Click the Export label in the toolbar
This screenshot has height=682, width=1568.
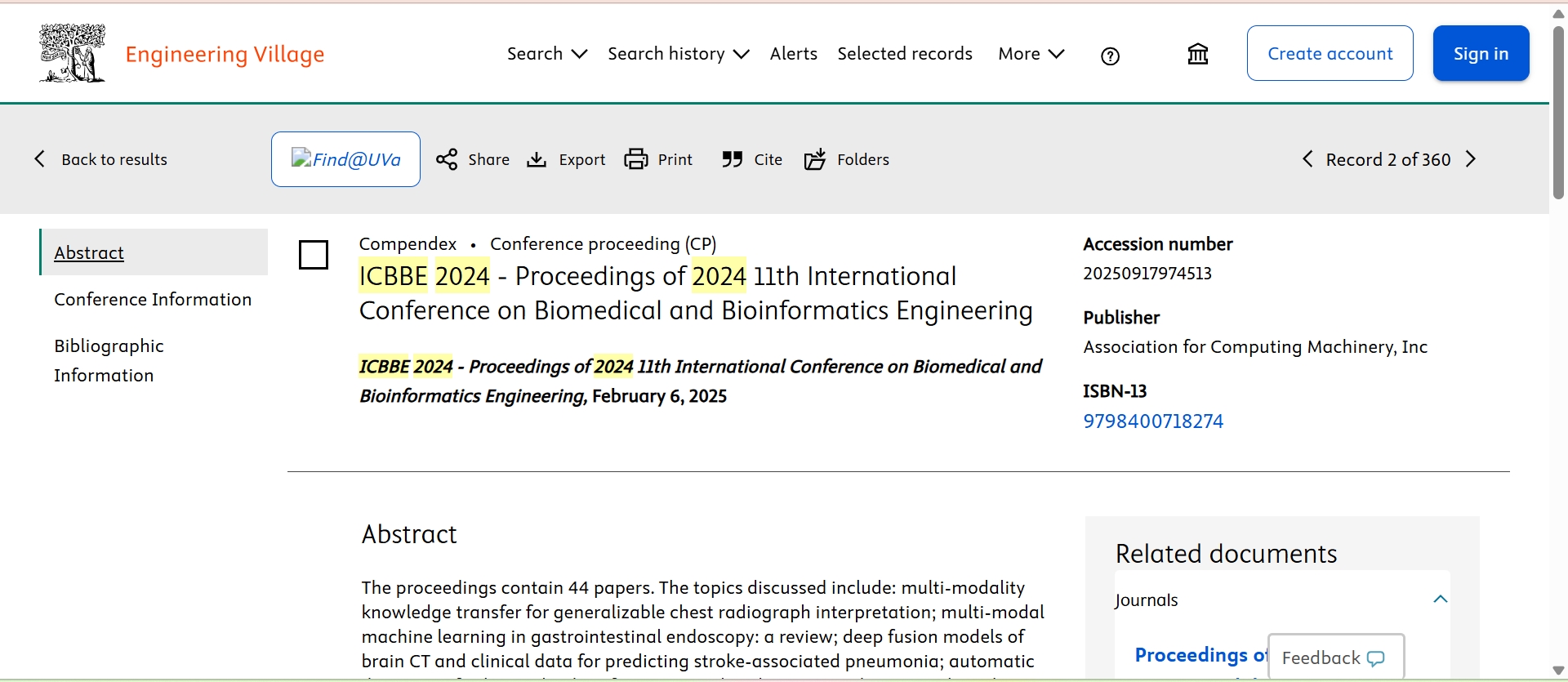(582, 159)
